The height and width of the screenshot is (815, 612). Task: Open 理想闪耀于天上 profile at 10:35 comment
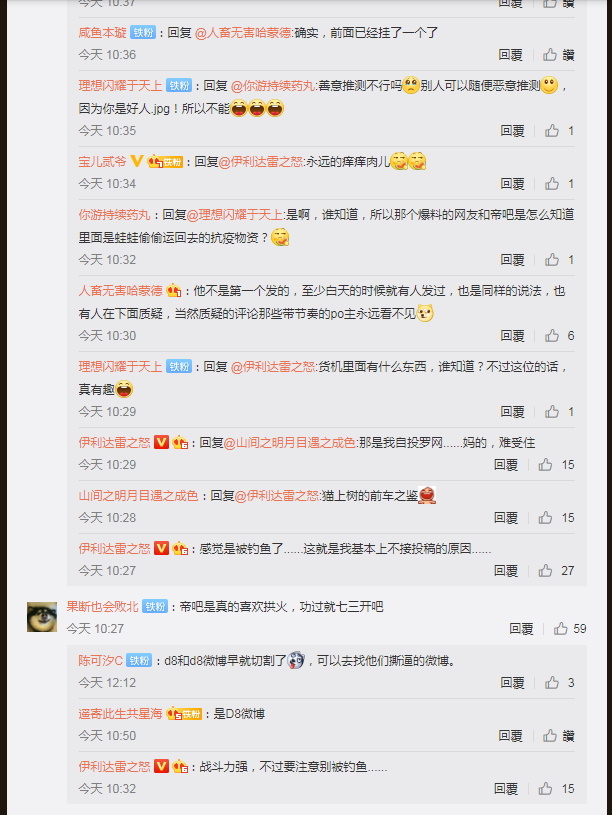pos(120,85)
